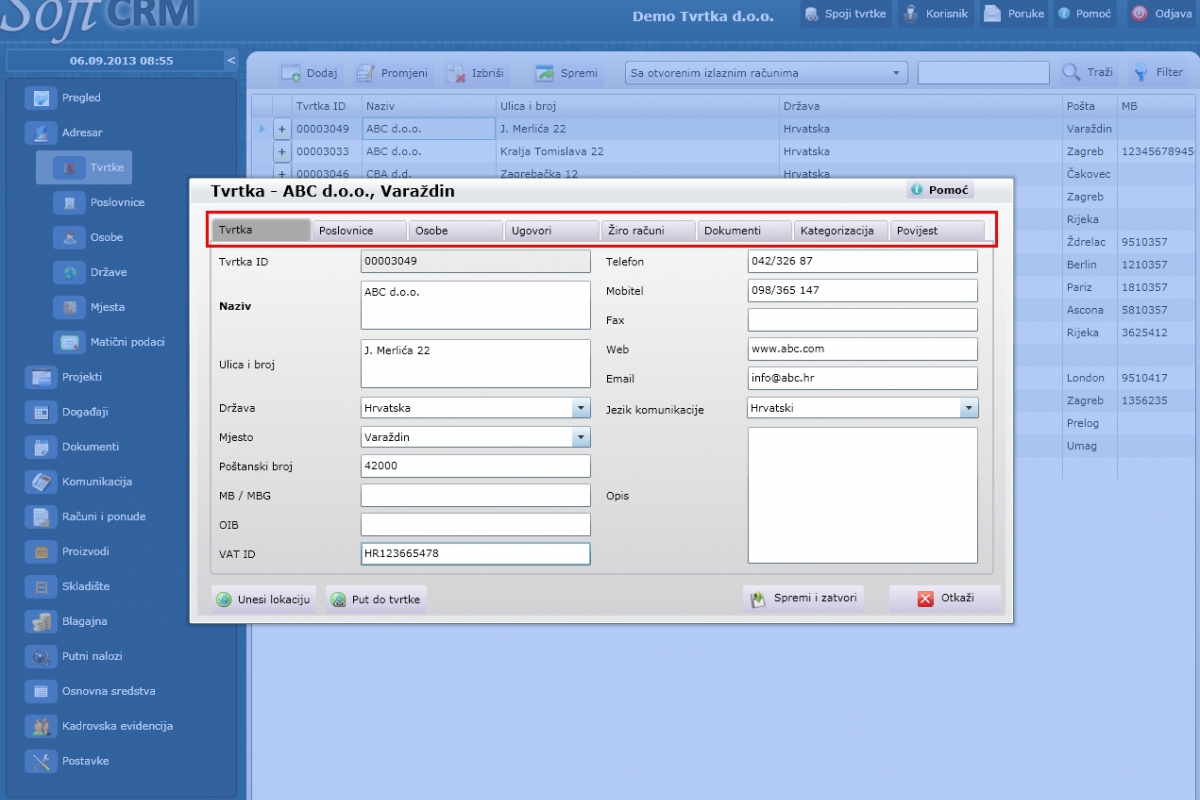Collapse the sidebar with the arrow button
This screenshot has width=1200, height=800.
click(231, 61)
